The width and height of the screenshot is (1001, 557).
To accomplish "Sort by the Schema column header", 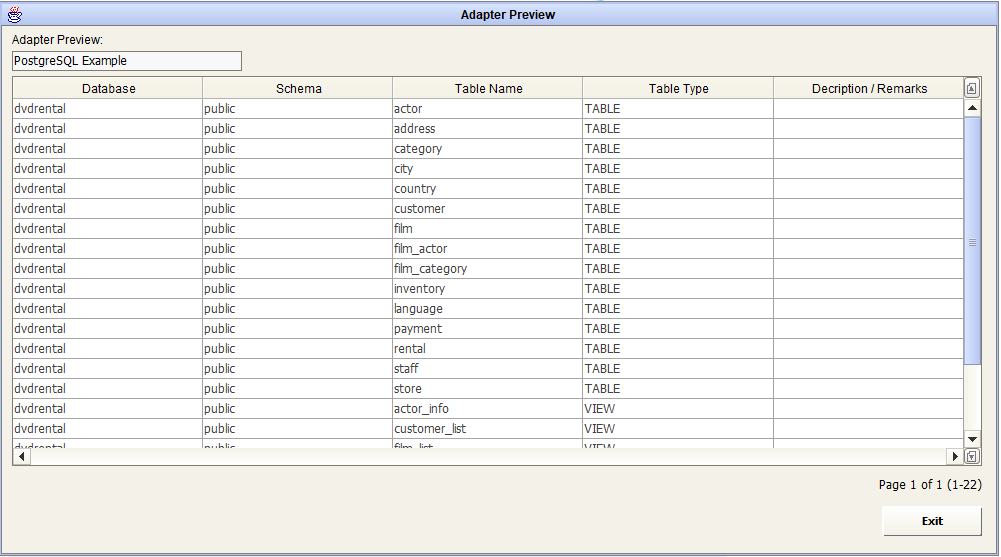I will click(298, 89).
